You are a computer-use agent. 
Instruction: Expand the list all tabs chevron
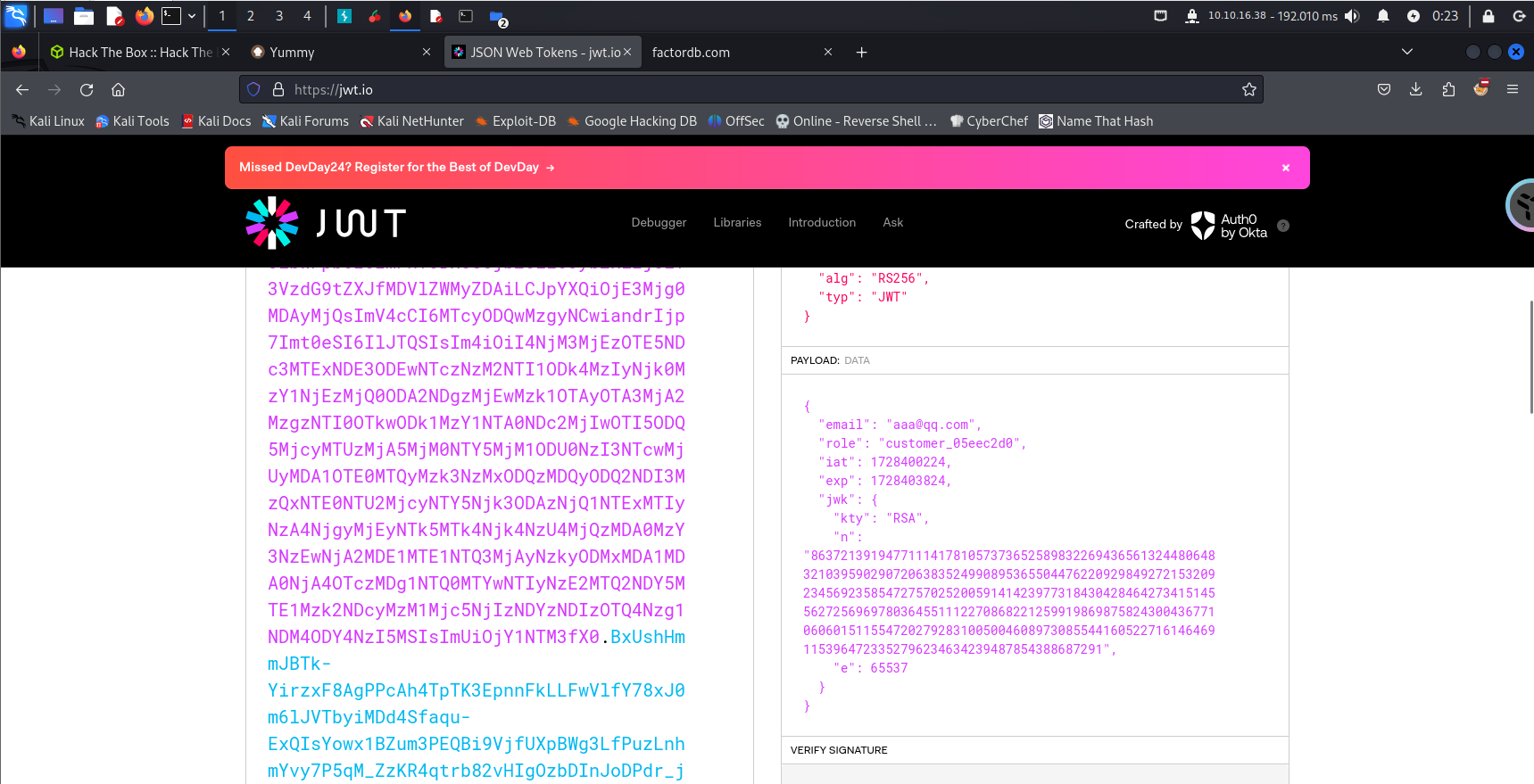[1406, 52]
